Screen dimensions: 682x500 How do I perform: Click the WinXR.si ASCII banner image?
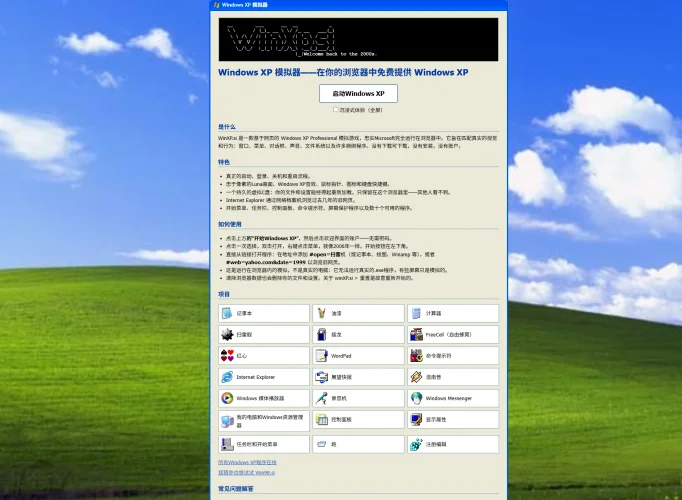358,40
